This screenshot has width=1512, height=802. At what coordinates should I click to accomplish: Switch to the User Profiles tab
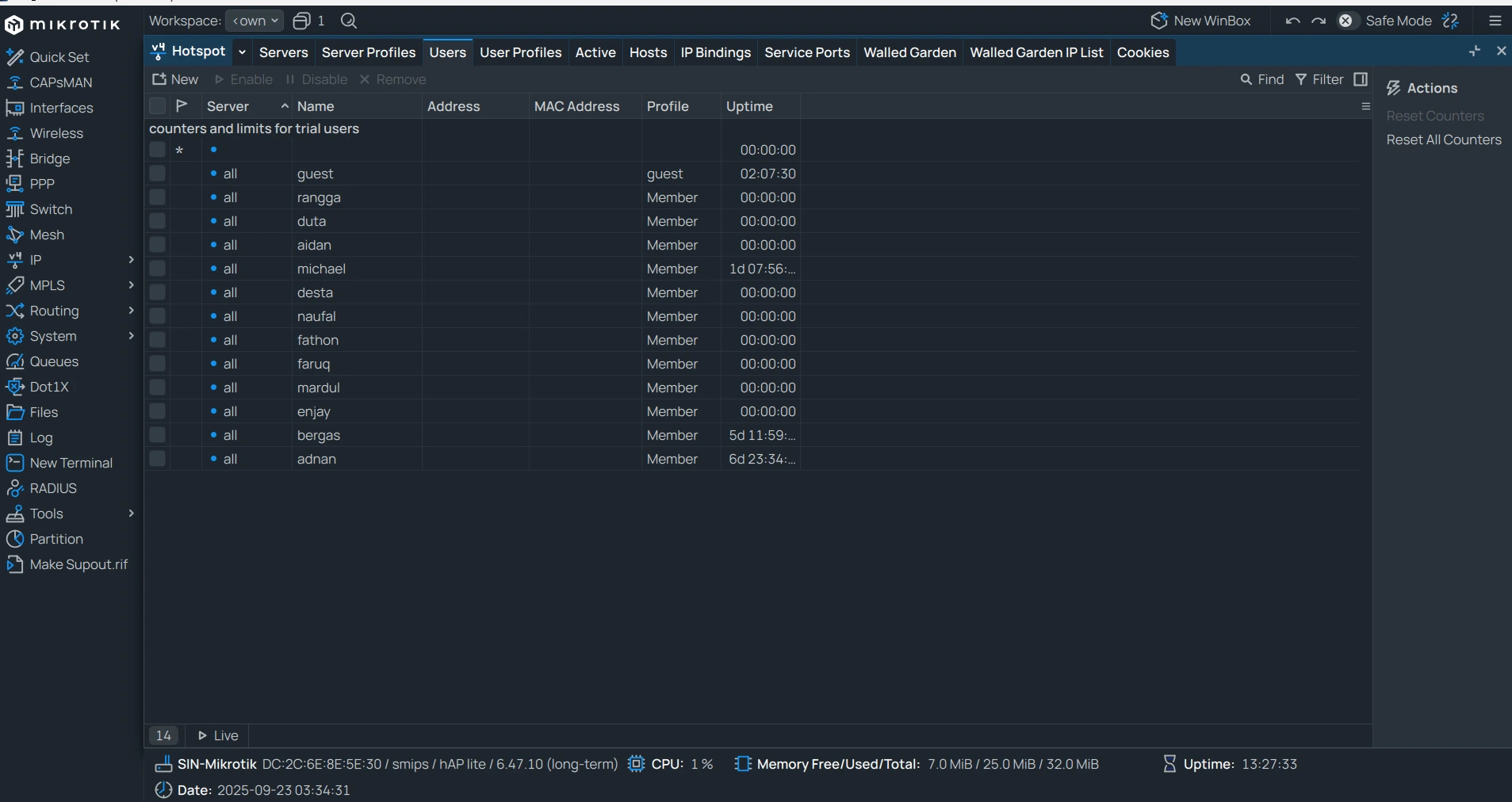tap(520, 52)
